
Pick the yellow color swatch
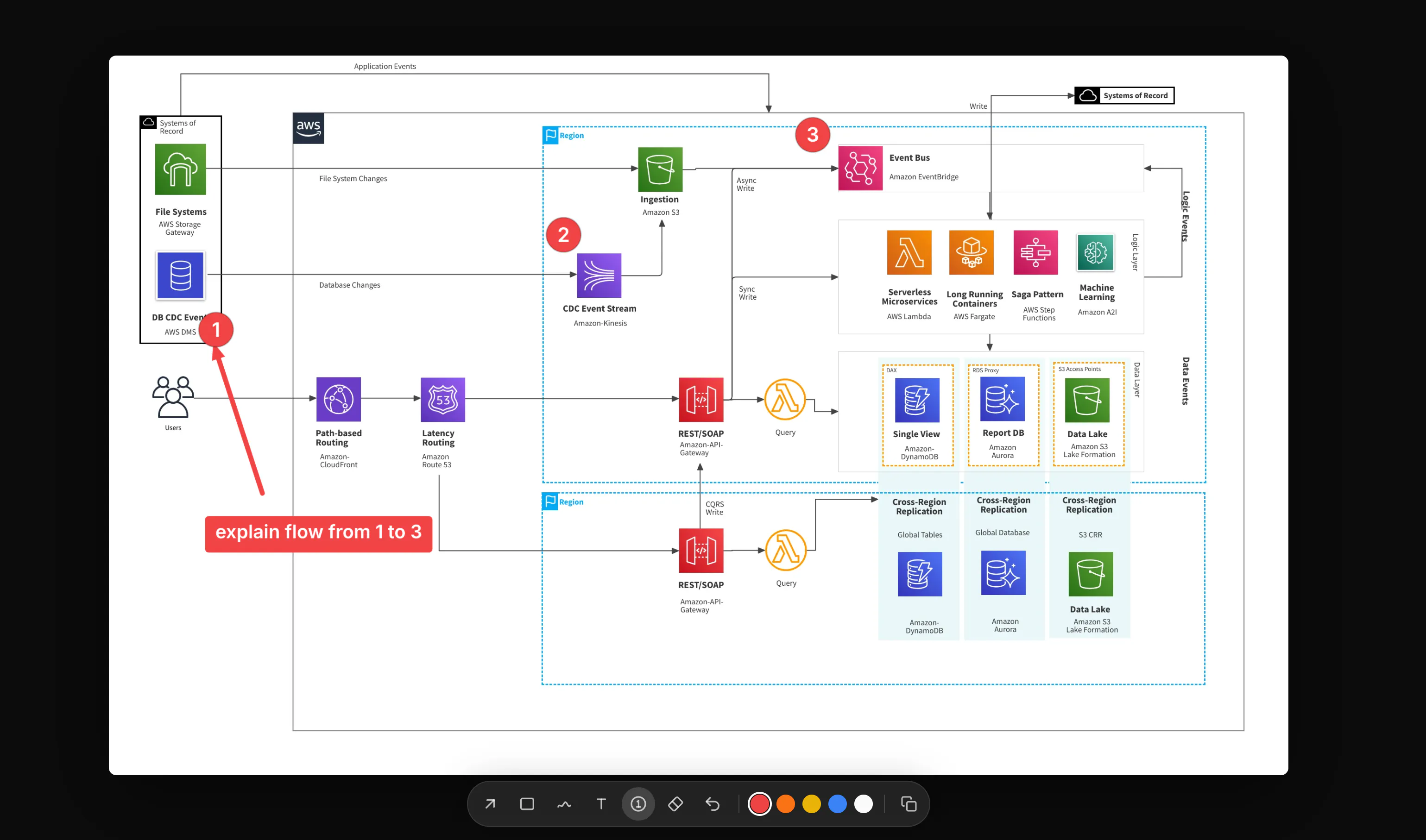pyautogui.click(x=812, y=804)
